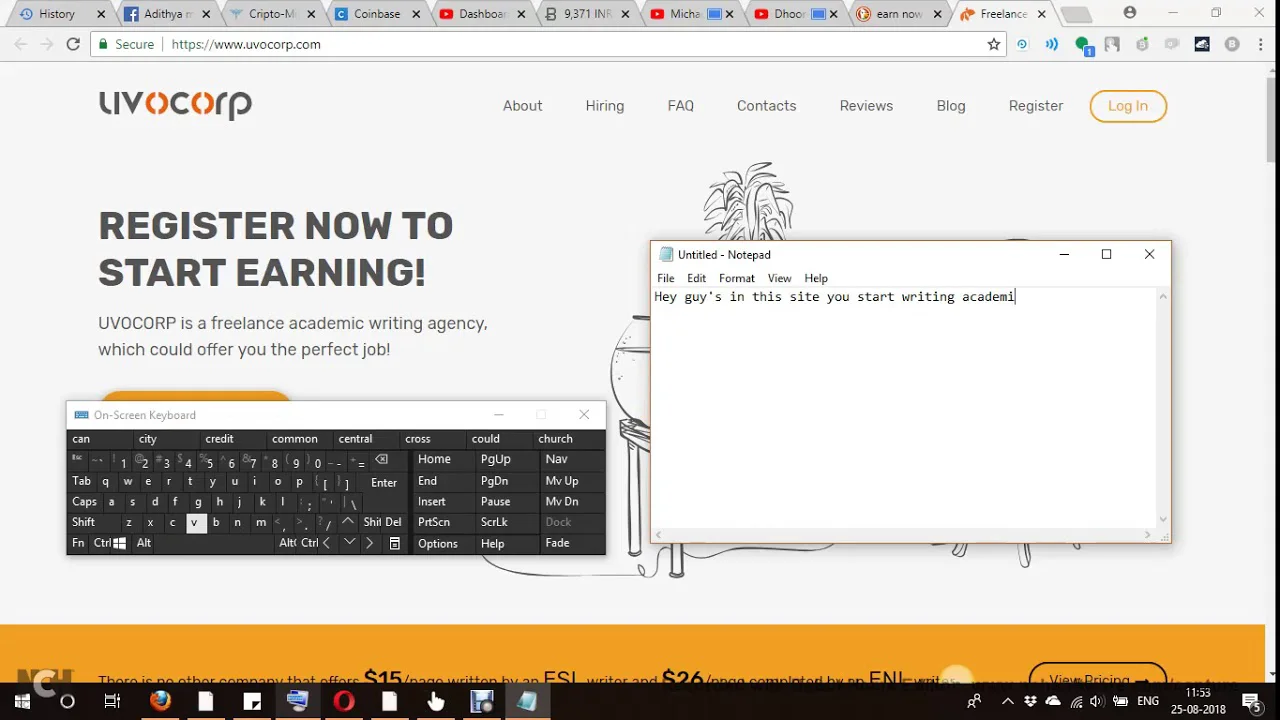Click the blue sound waves extension icon

tap(1052, 44)
